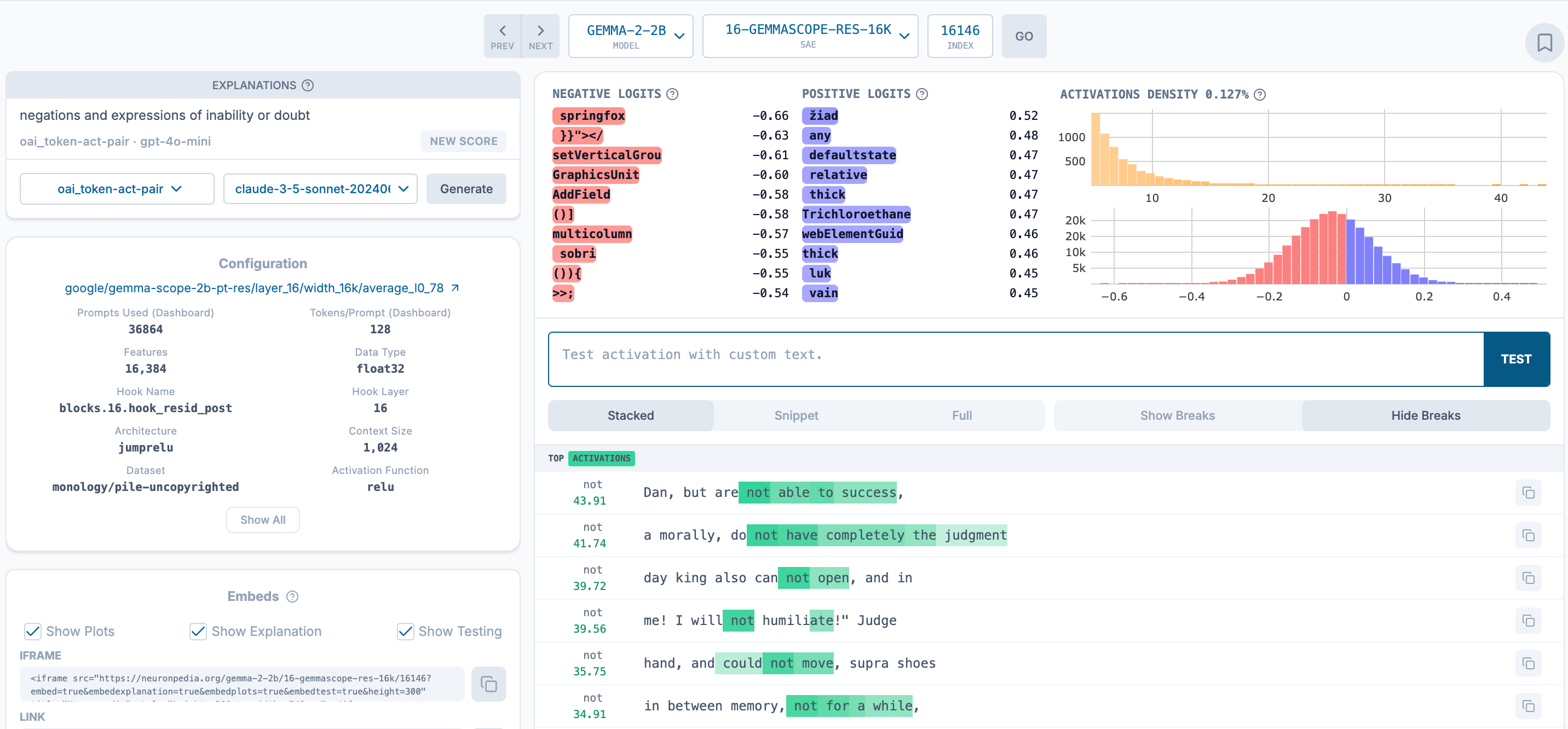The image size is (1568, 729).
Task: Go to next feature with NEXT arrow
Action: pos(540,37)
